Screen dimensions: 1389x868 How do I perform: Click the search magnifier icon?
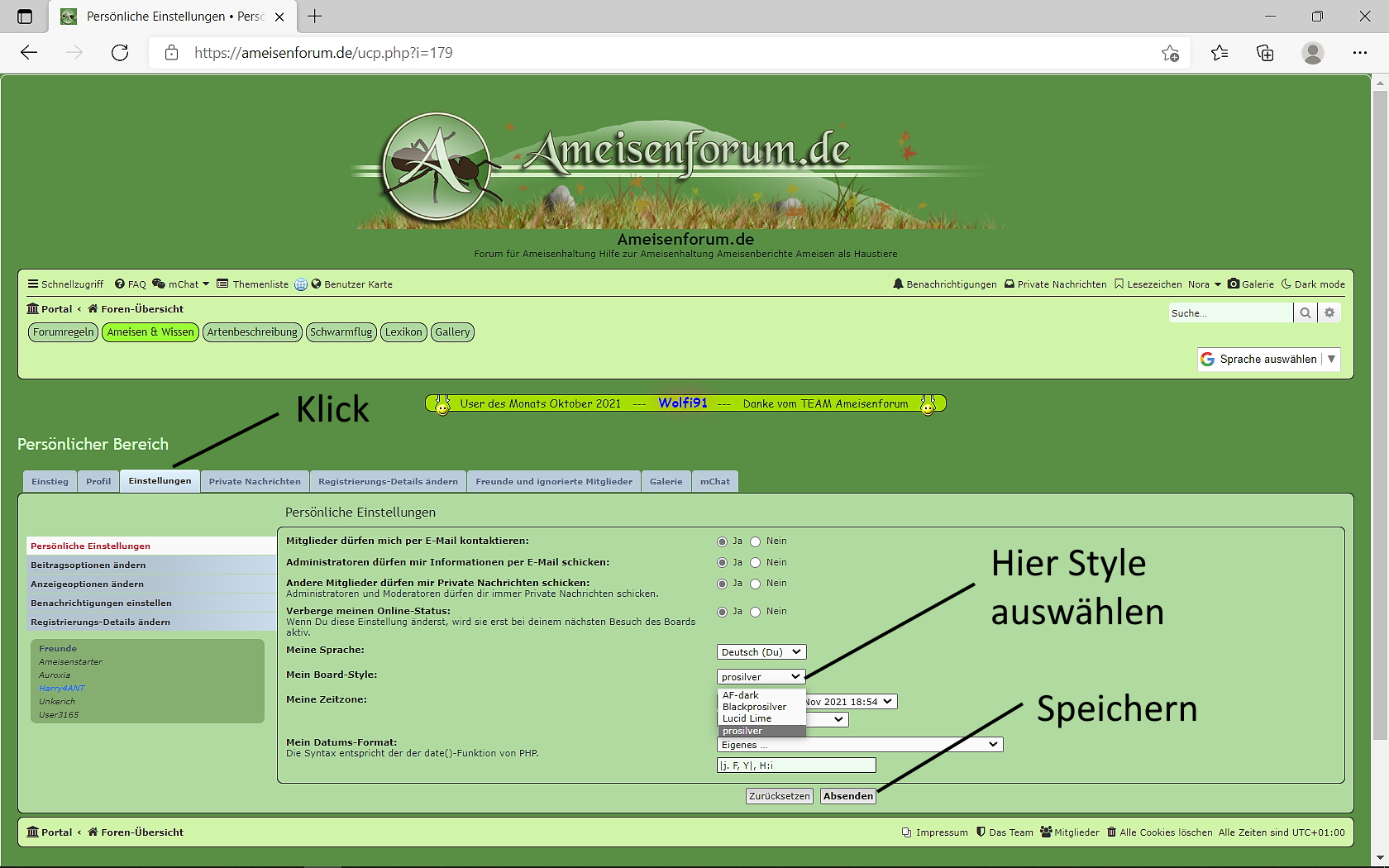(x=1305, y=312)
